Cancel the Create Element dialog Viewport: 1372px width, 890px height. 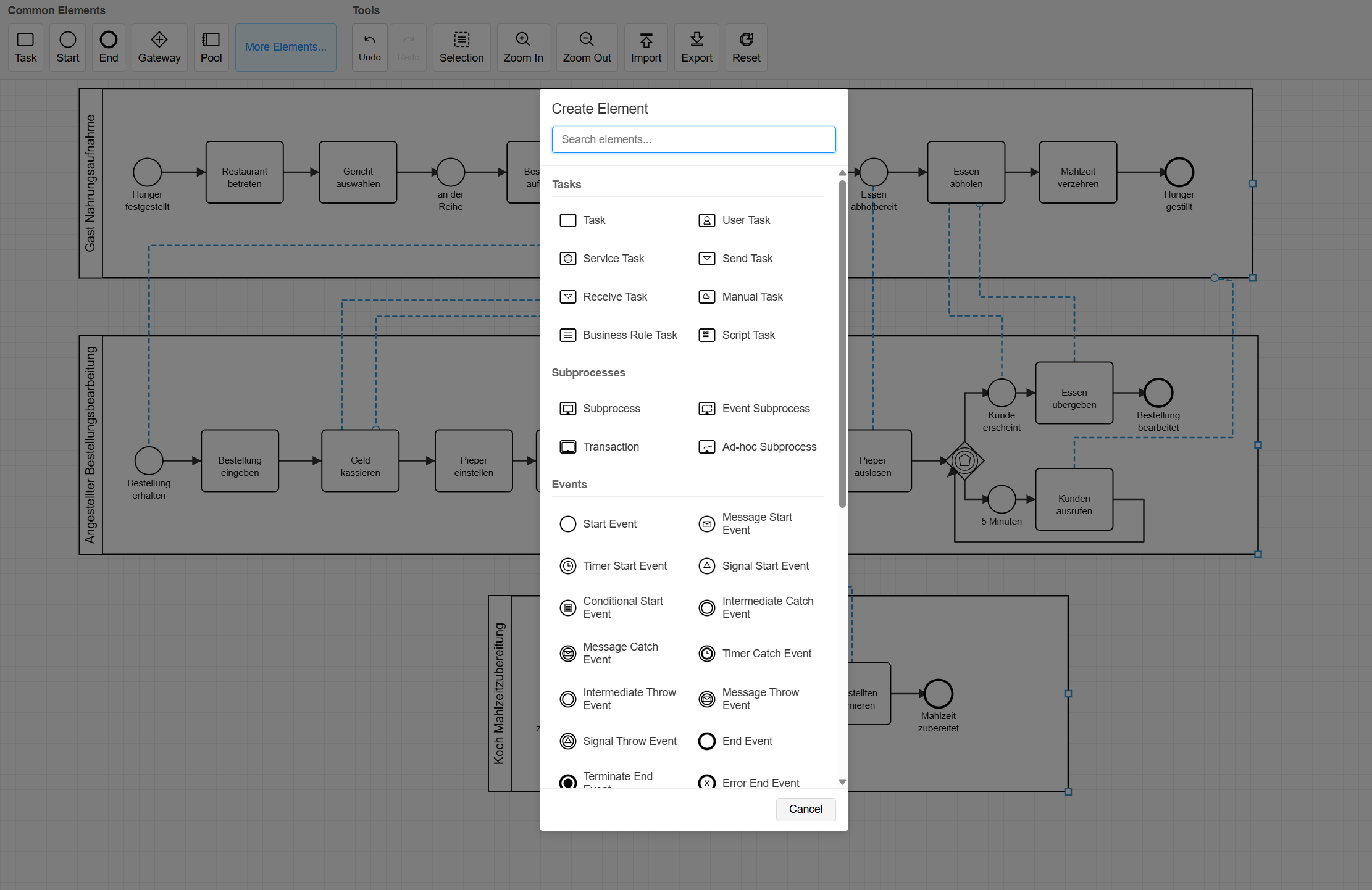[806, 809]
